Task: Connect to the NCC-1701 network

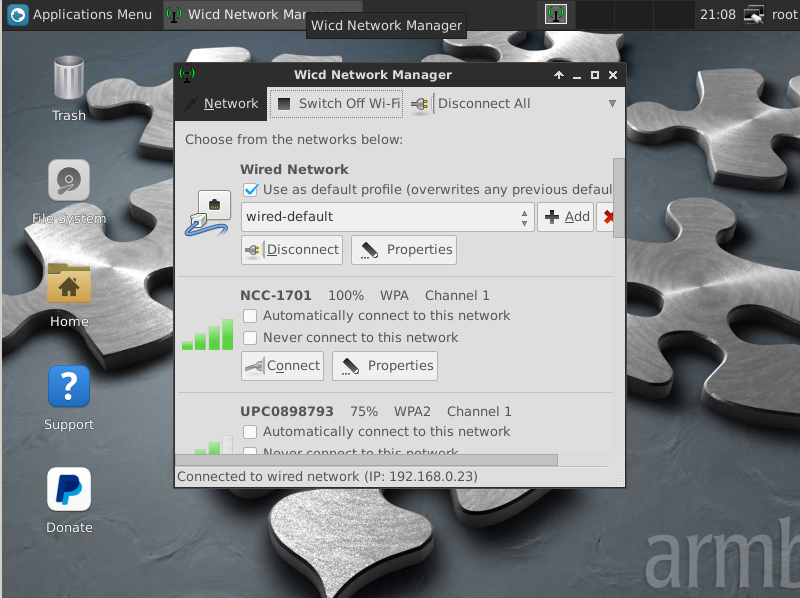Action: [282, 366]
